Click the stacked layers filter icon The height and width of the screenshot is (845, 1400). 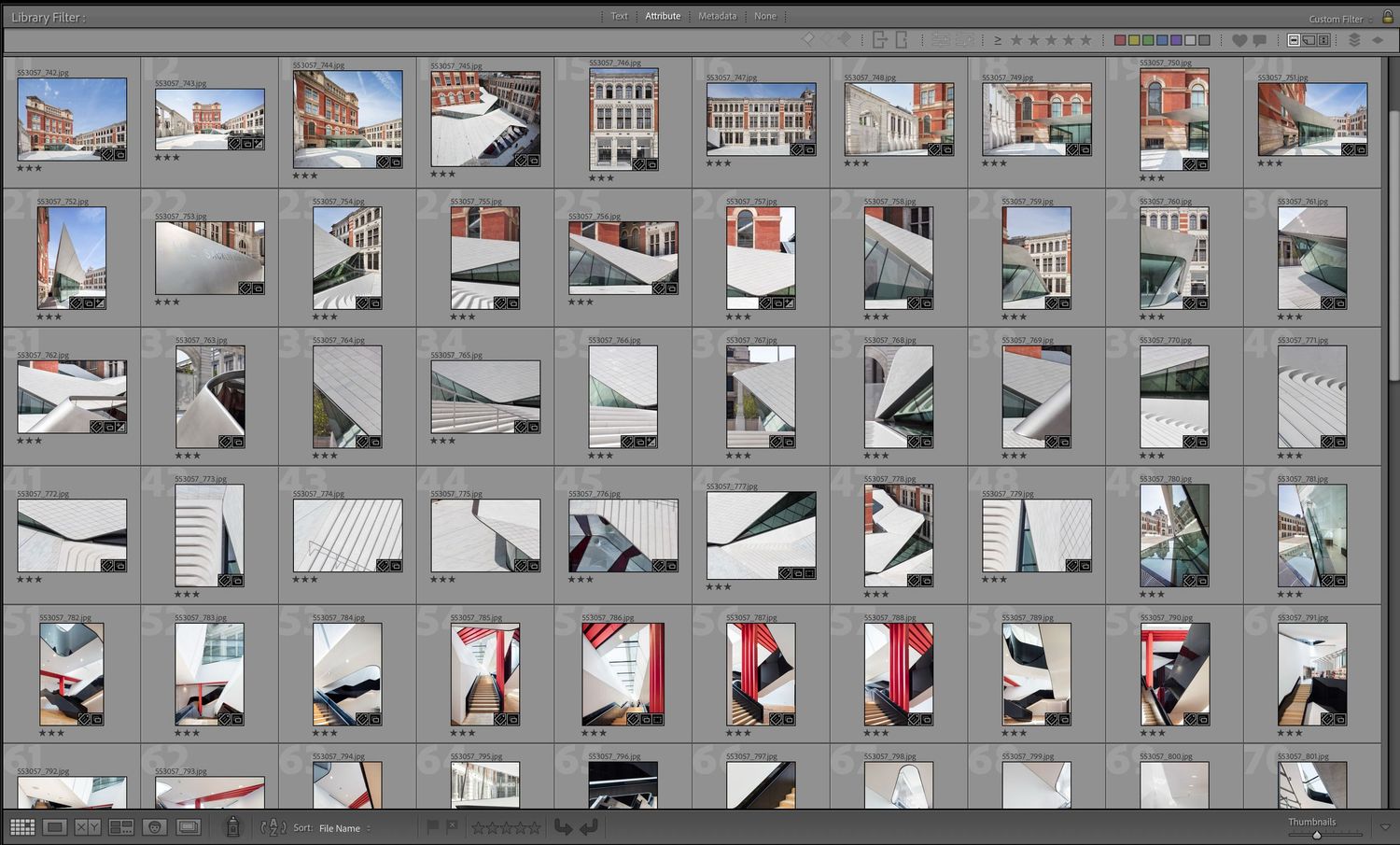click(x=1354, y=40)
